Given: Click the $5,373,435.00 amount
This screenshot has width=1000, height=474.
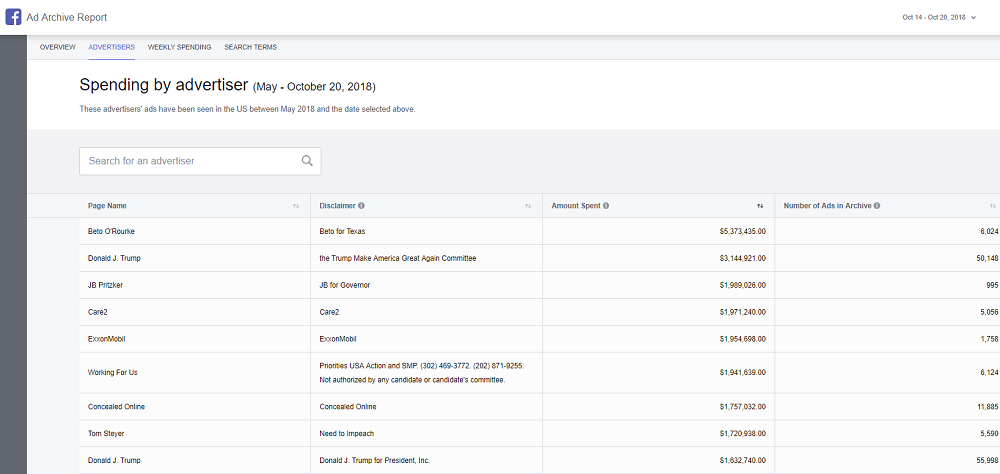Looking at the screenshot, I should tap(742, 232).
